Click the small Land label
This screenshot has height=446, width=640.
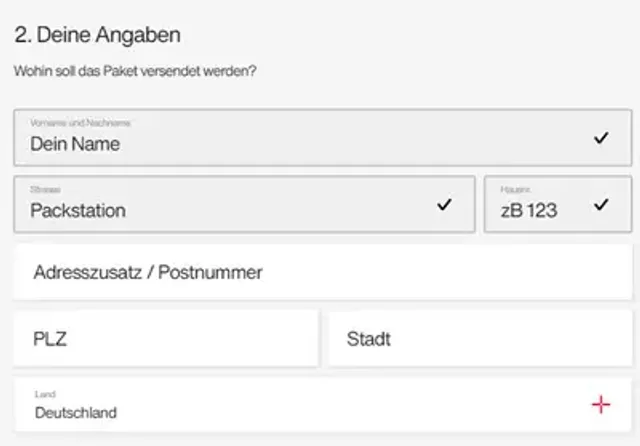(43, 394)
